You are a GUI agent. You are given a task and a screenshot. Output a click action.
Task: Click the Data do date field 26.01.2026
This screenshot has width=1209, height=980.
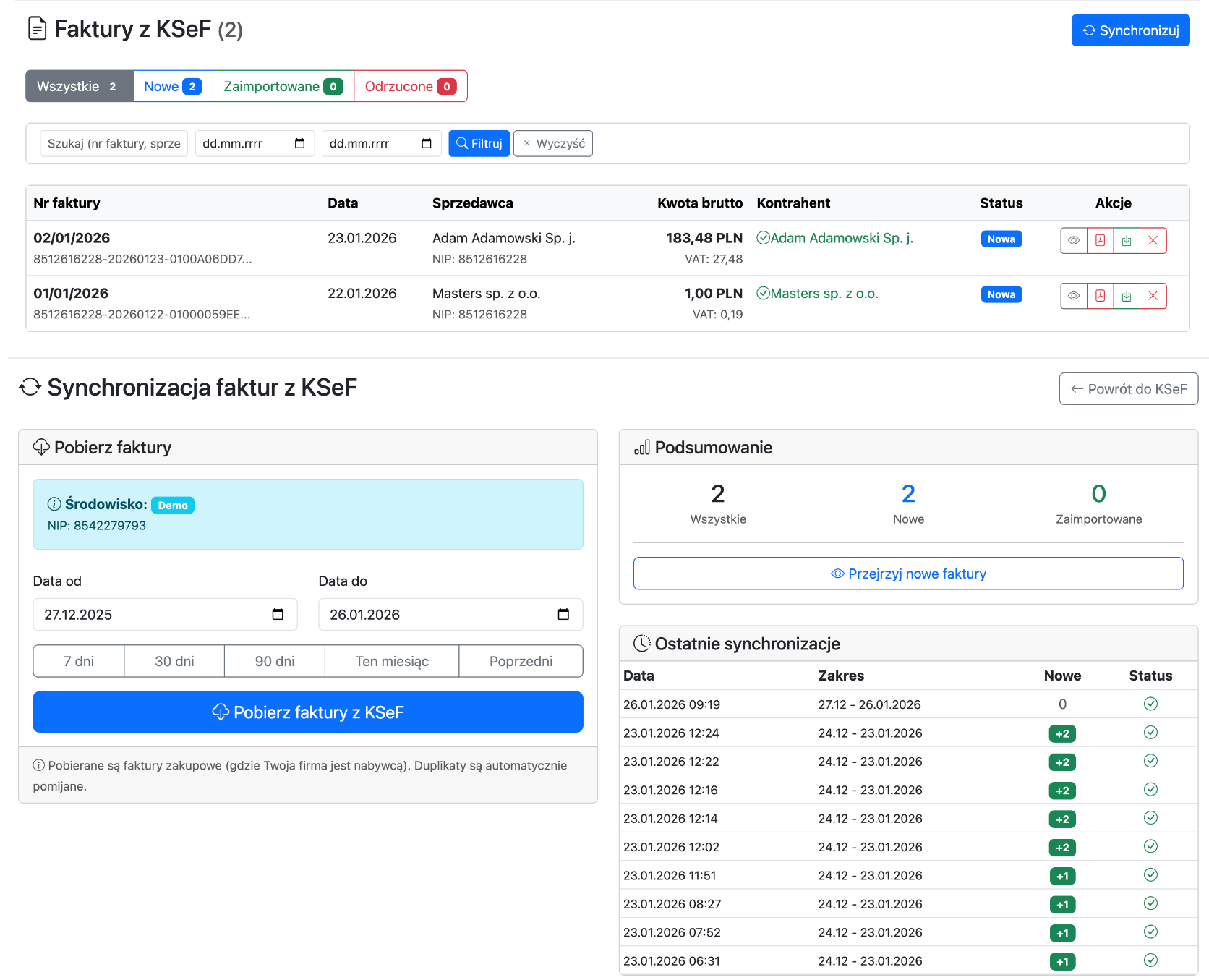450,615
